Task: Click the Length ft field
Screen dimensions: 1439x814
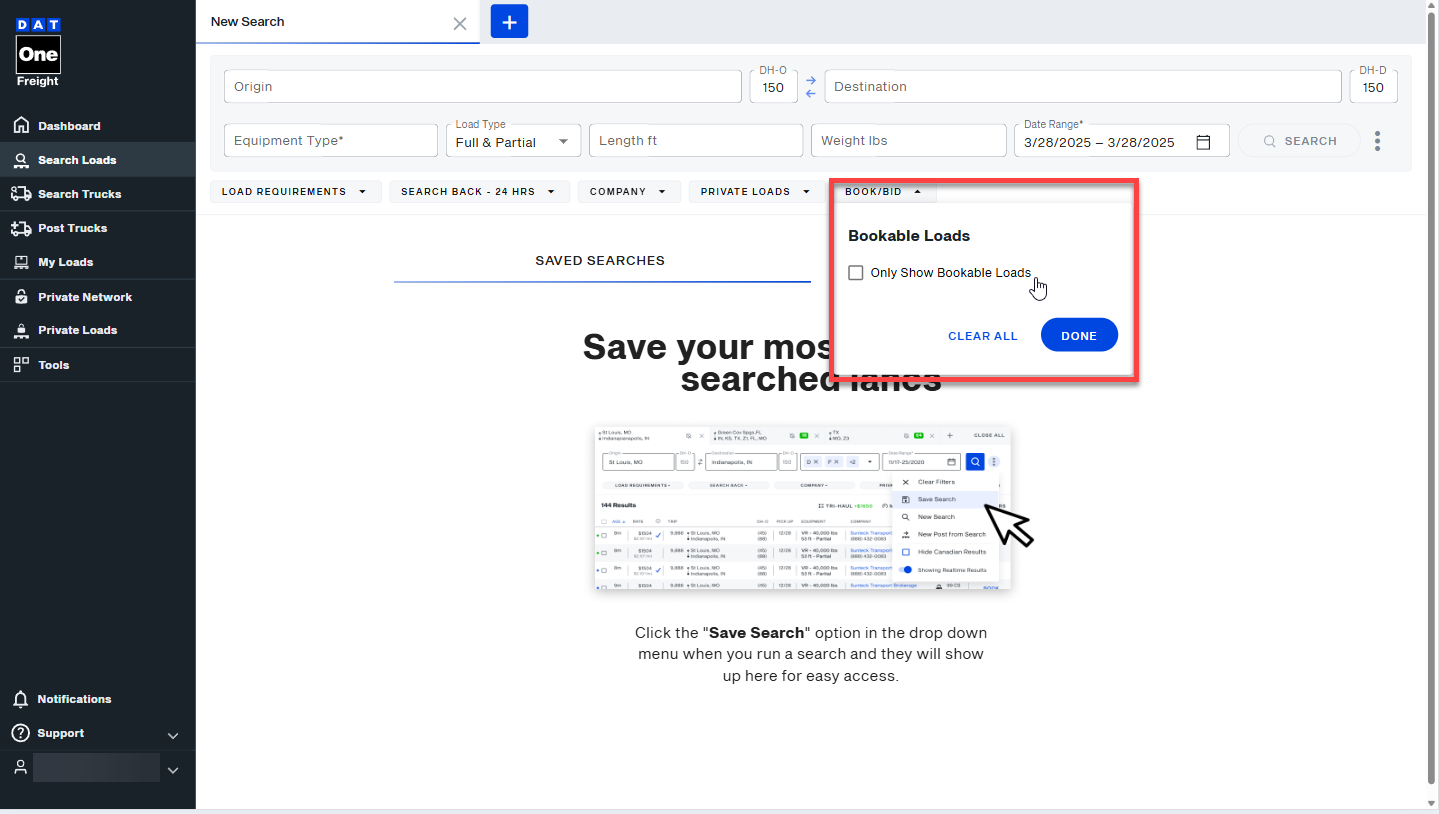Action: [x=696, y=141]
